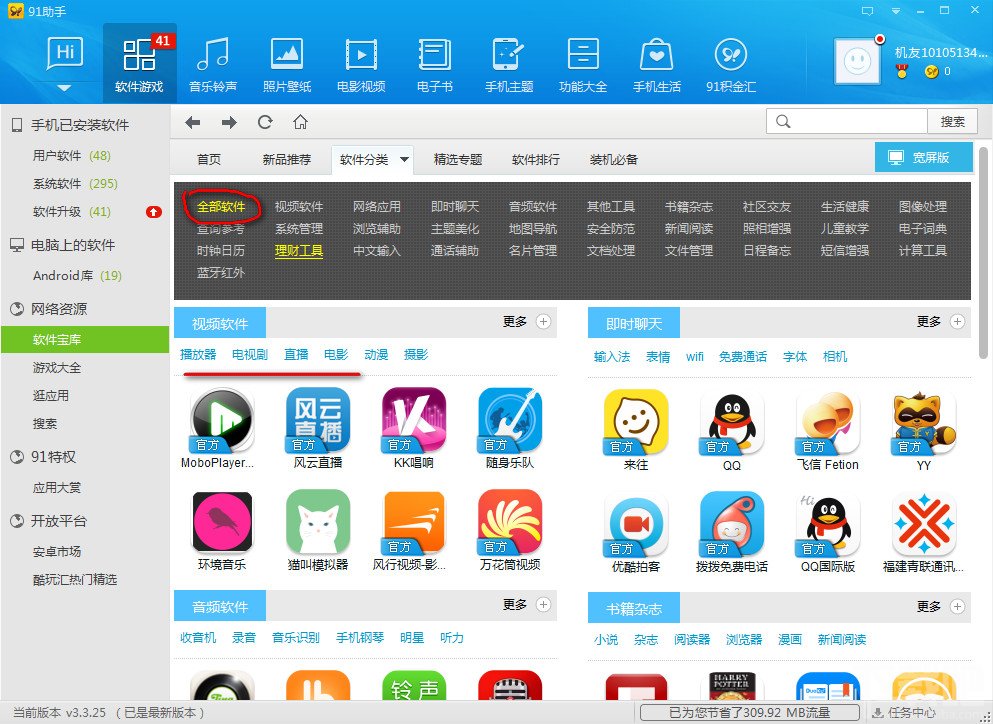Expand more 音频软件 with plus button
The height and width of the screenshot is (724, 993).
click(543, 604)
